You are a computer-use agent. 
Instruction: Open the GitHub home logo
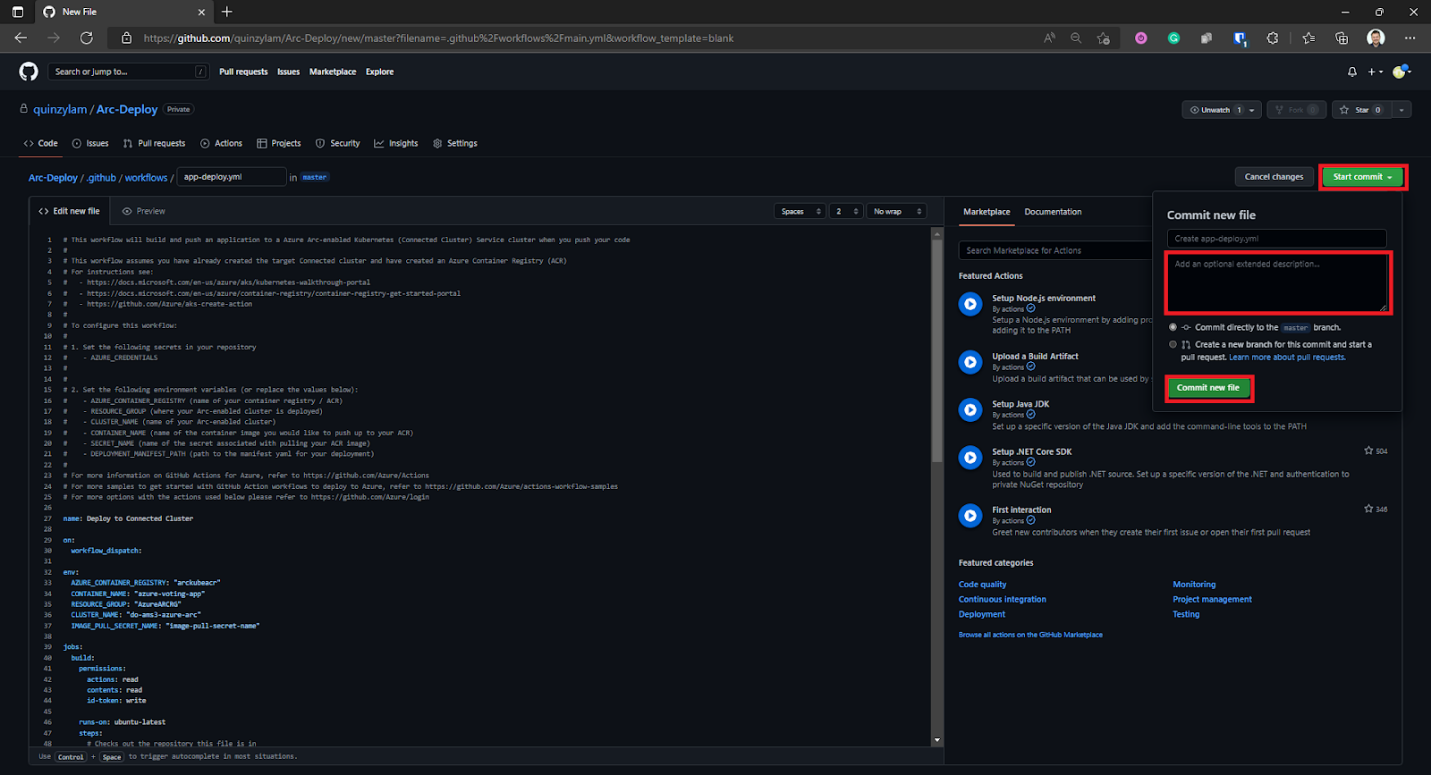pos(29,72)
